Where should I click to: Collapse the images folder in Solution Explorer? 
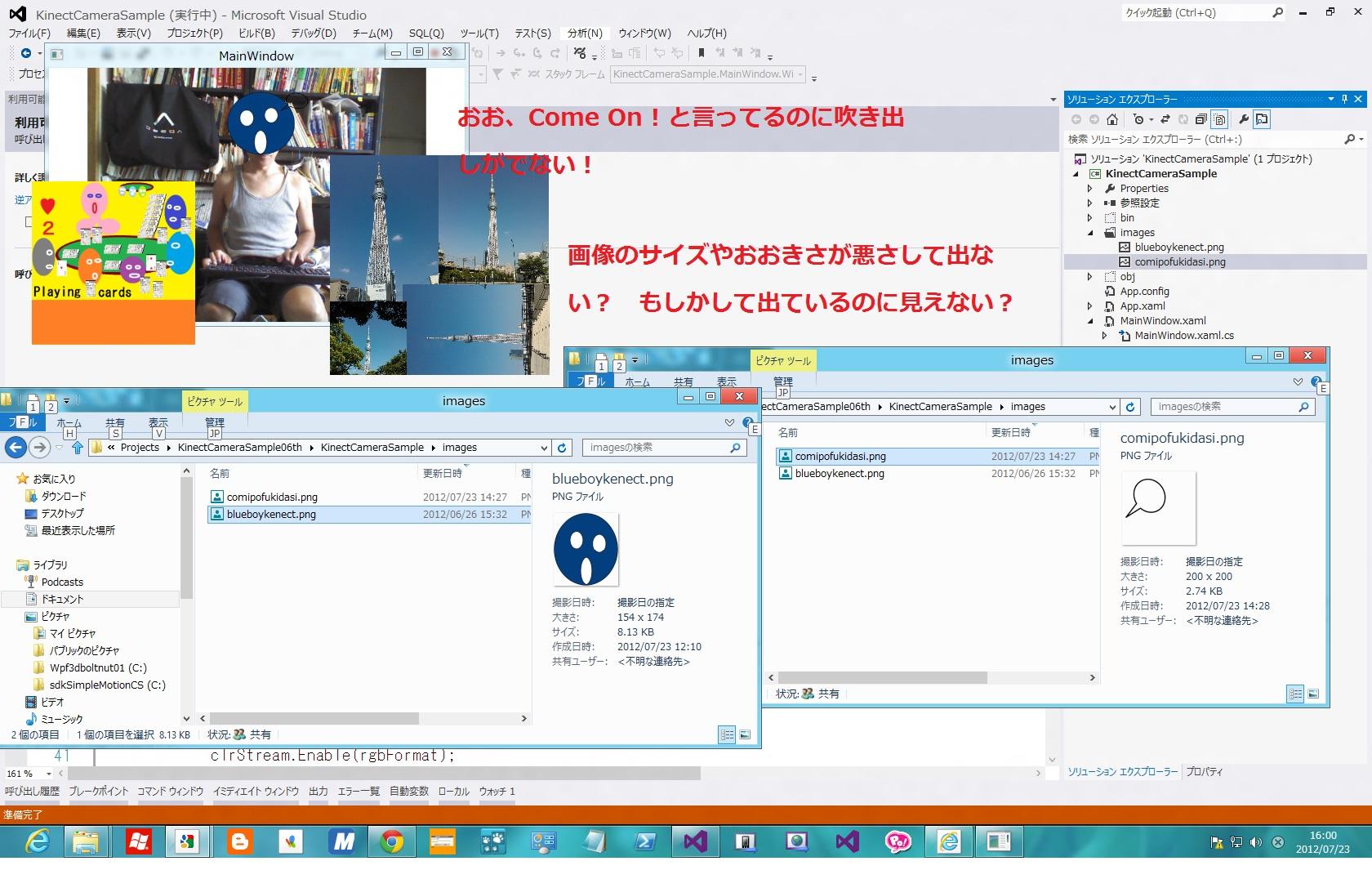pos(1089,233)
